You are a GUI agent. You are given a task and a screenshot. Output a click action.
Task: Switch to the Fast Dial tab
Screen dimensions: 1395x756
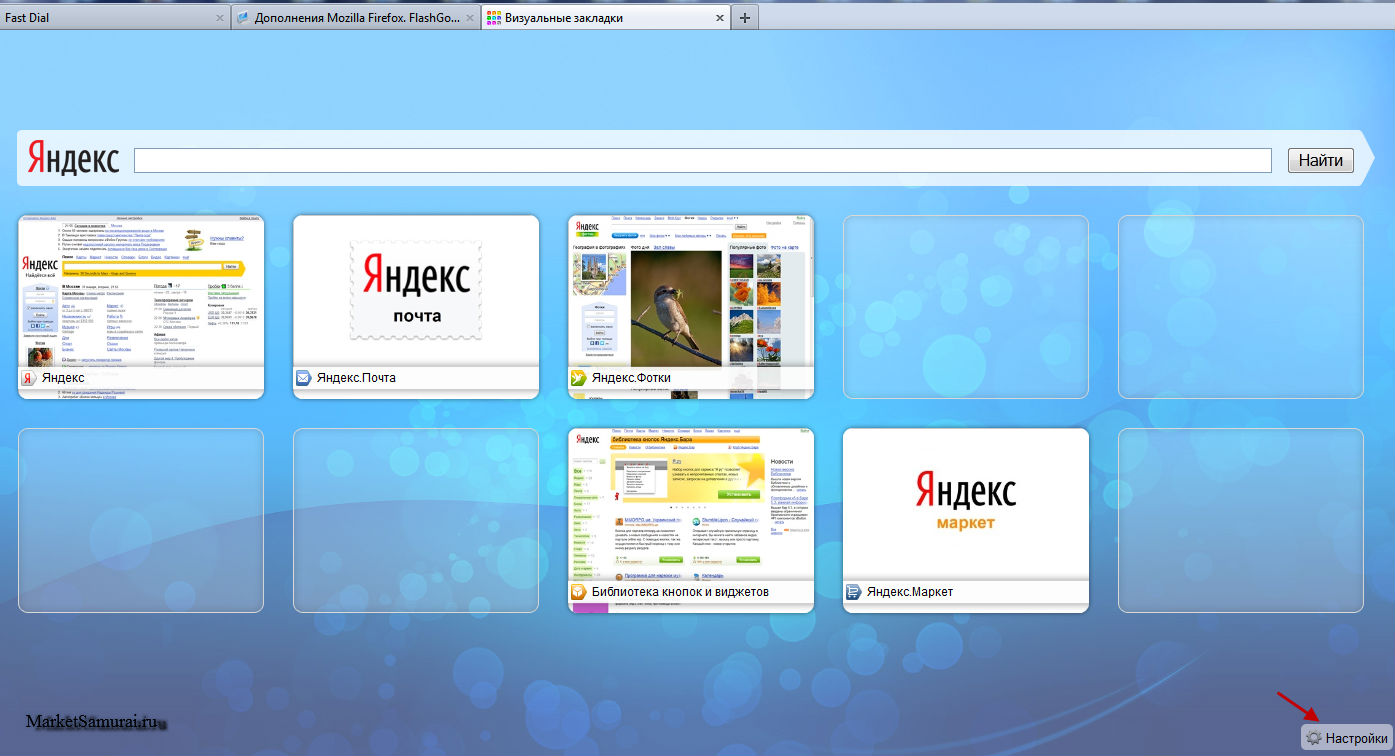pos(115,17)
